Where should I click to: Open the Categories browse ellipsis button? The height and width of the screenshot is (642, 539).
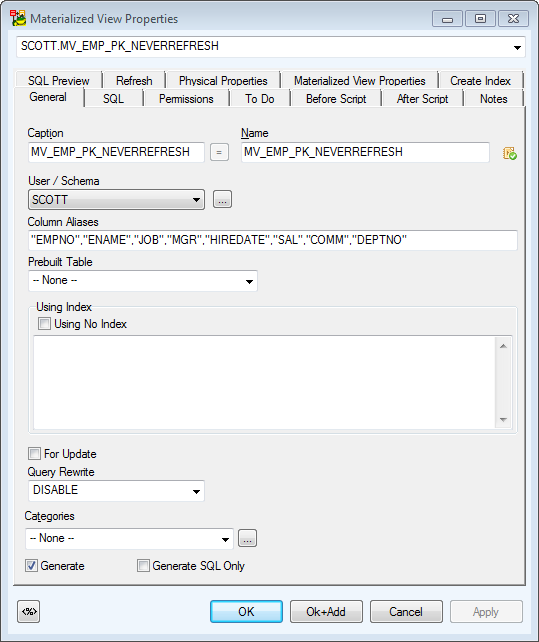pos(247,538)
